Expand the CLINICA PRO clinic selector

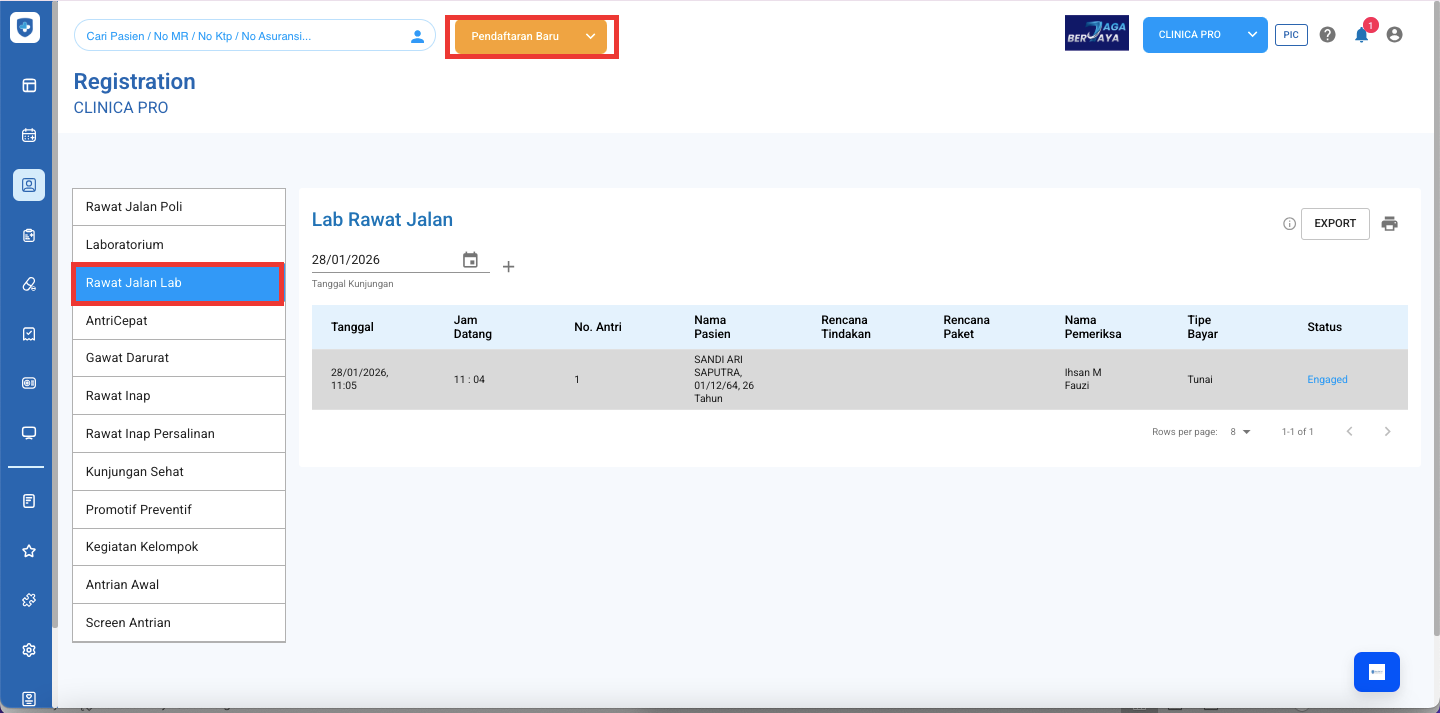tap(1252, 35)
